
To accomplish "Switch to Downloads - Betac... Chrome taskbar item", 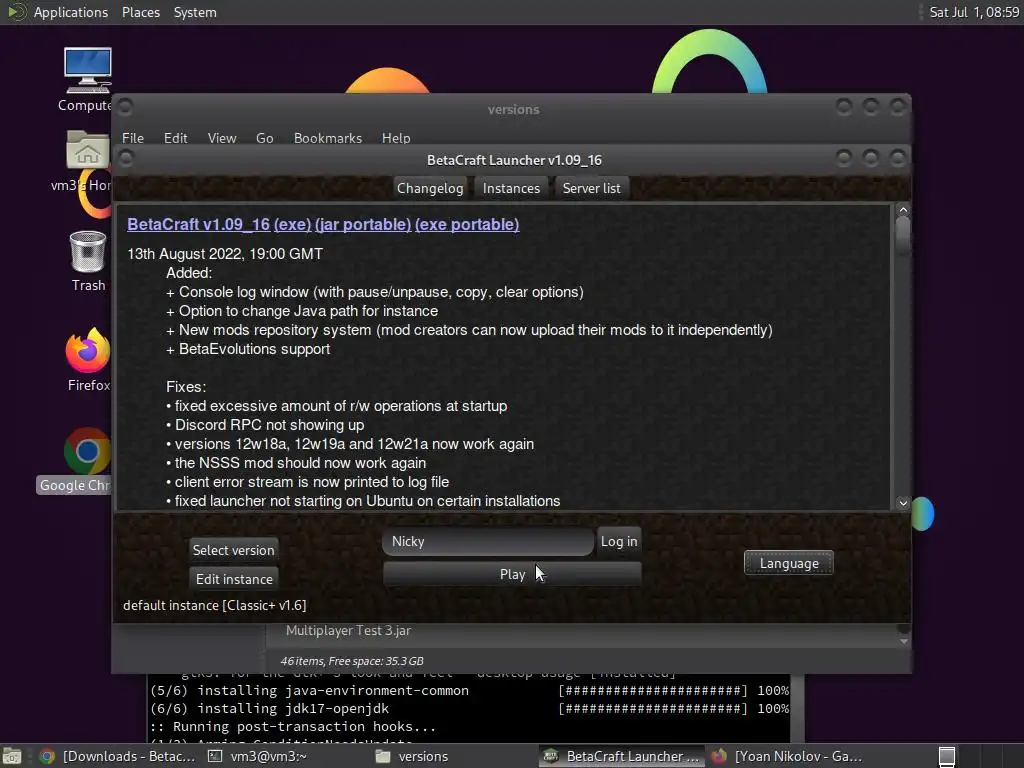I will (x=118, y=756).
